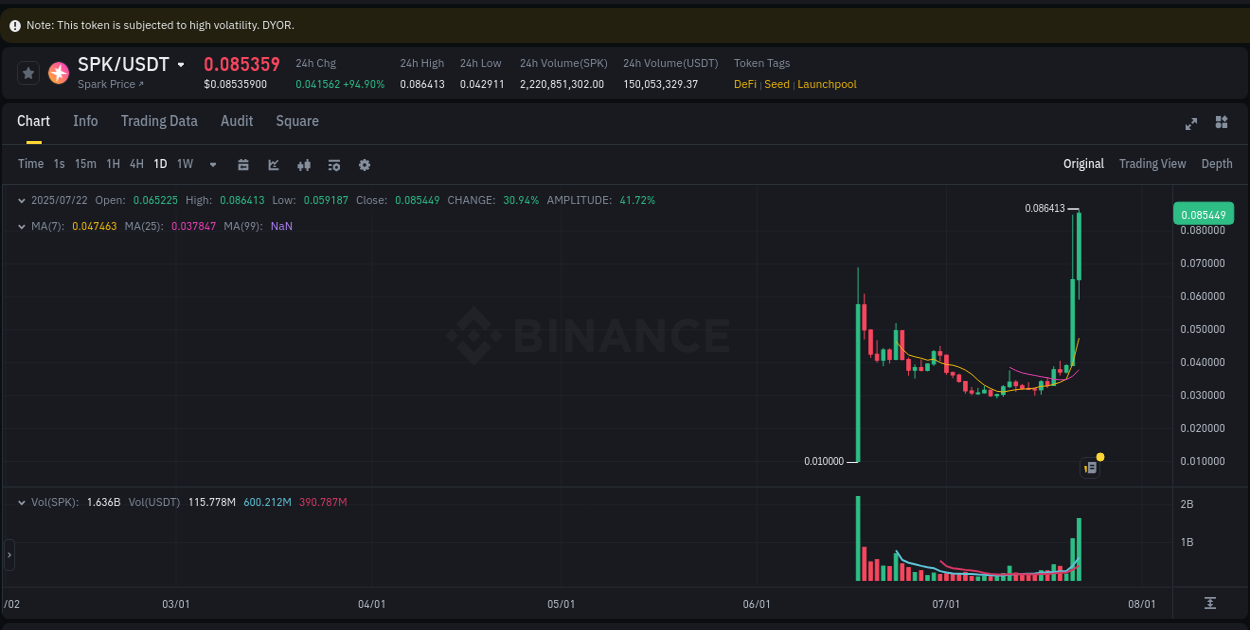
Task: Select the line chart style icon
Action: 273,164
